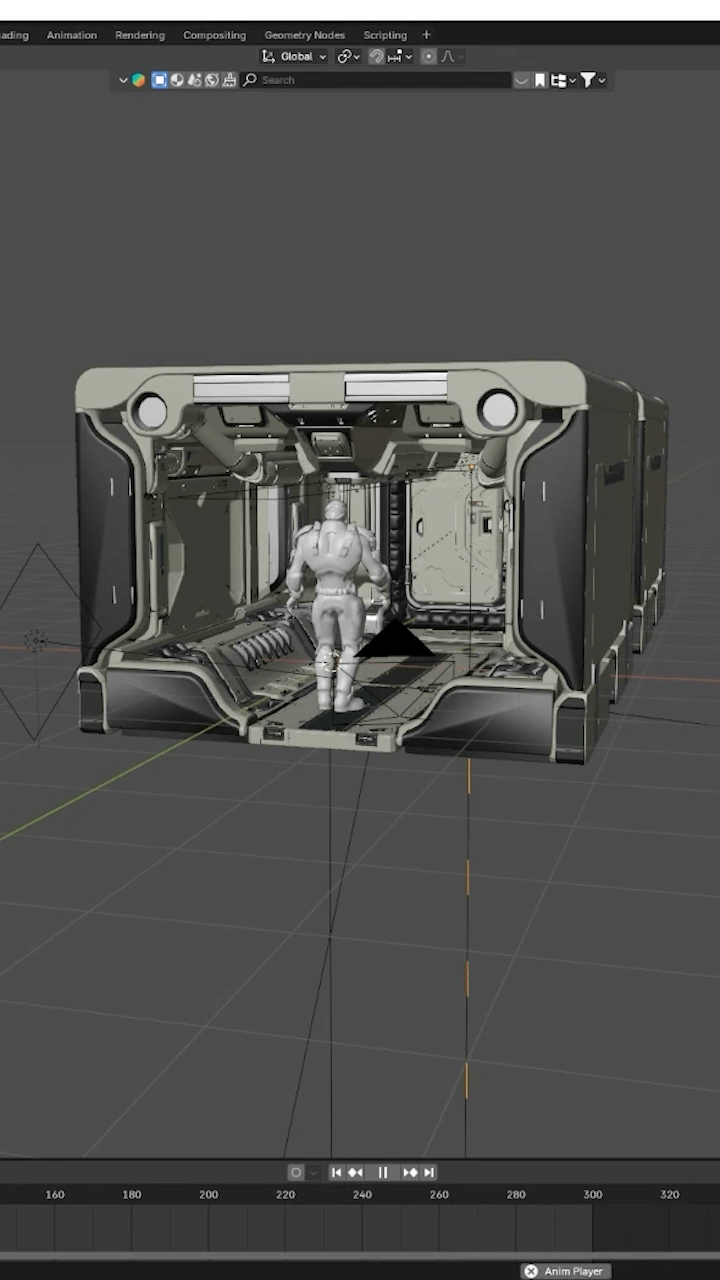Viewport: 720px width, 1280px height.
Task: Jump to the previous keyframe
Action: tap(355, 1172)
